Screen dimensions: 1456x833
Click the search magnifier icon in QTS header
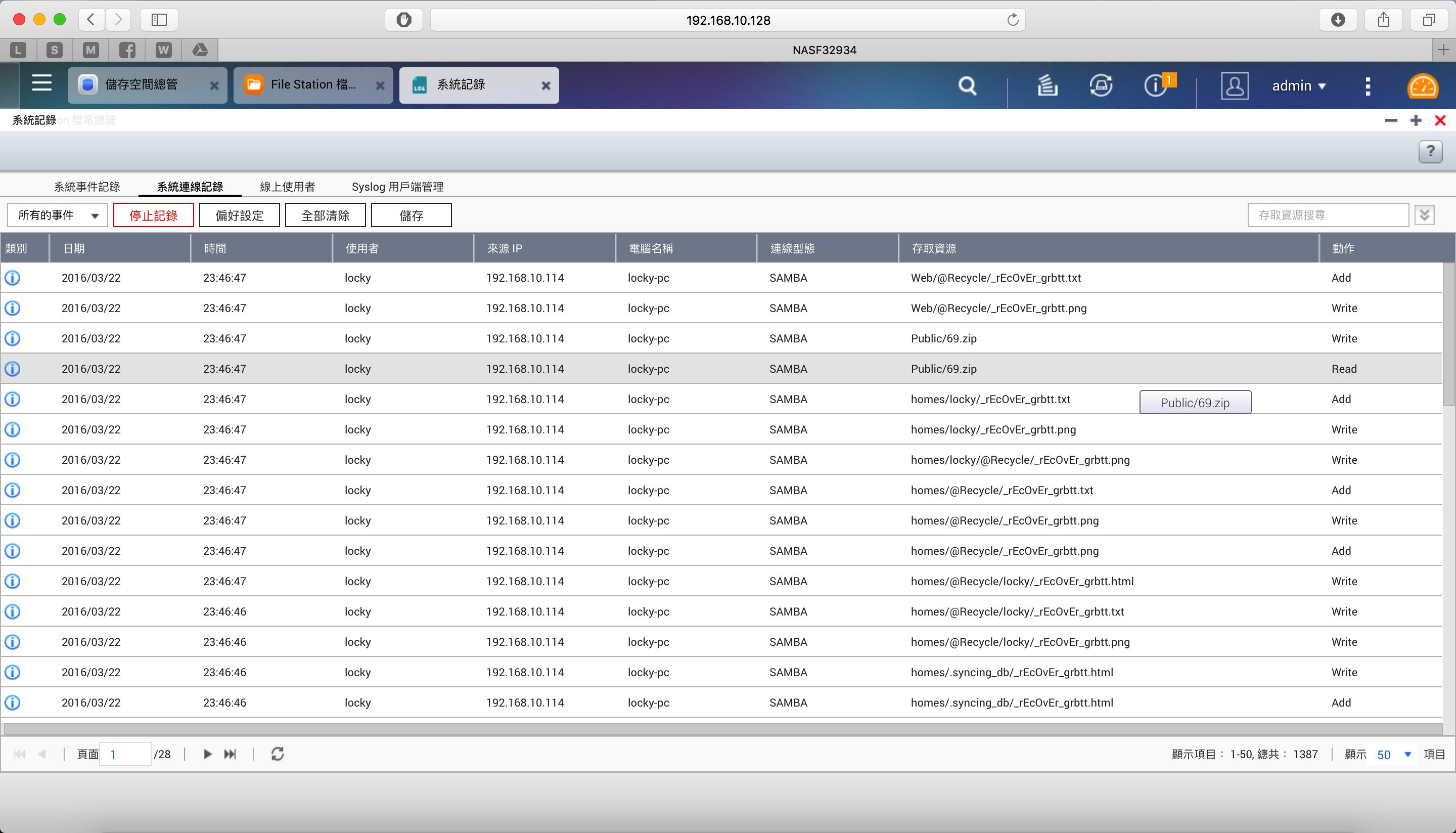click(967, 85)
